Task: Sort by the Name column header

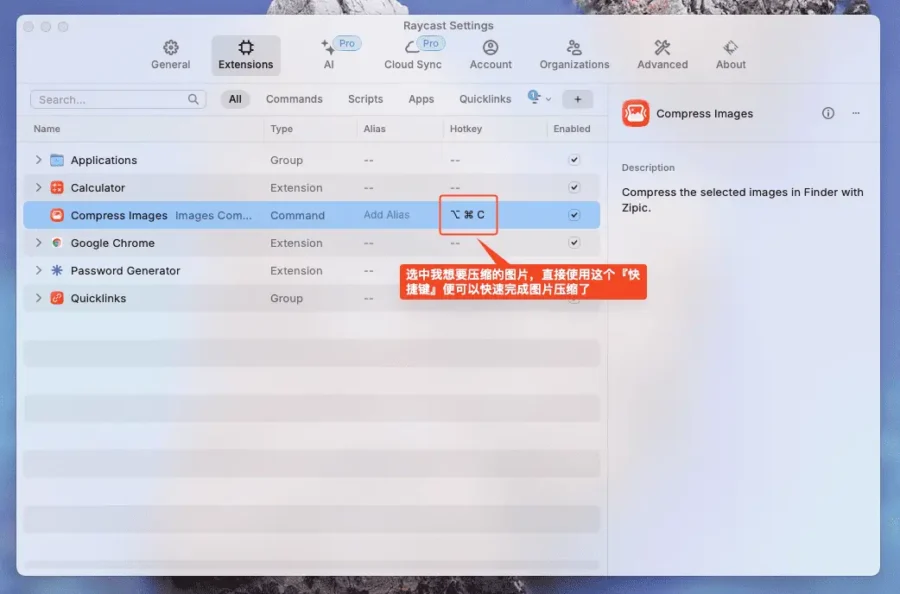Action: [46, 129]
